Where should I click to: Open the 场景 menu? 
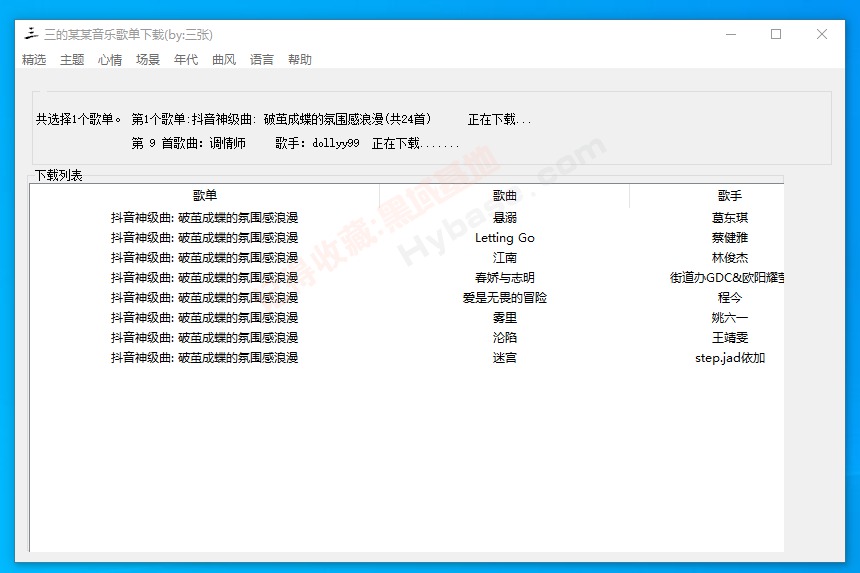(x=148, y=59)
